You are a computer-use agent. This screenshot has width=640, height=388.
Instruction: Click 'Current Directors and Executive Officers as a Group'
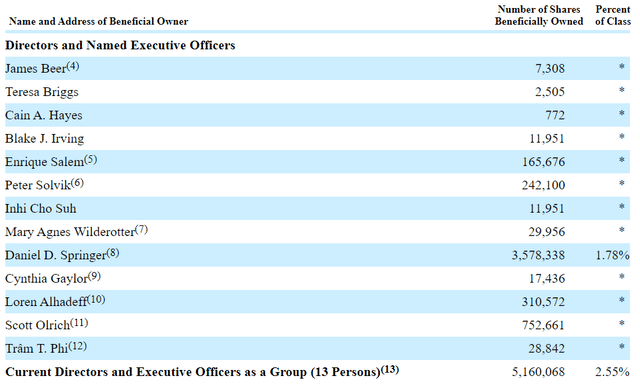point(156,372)
